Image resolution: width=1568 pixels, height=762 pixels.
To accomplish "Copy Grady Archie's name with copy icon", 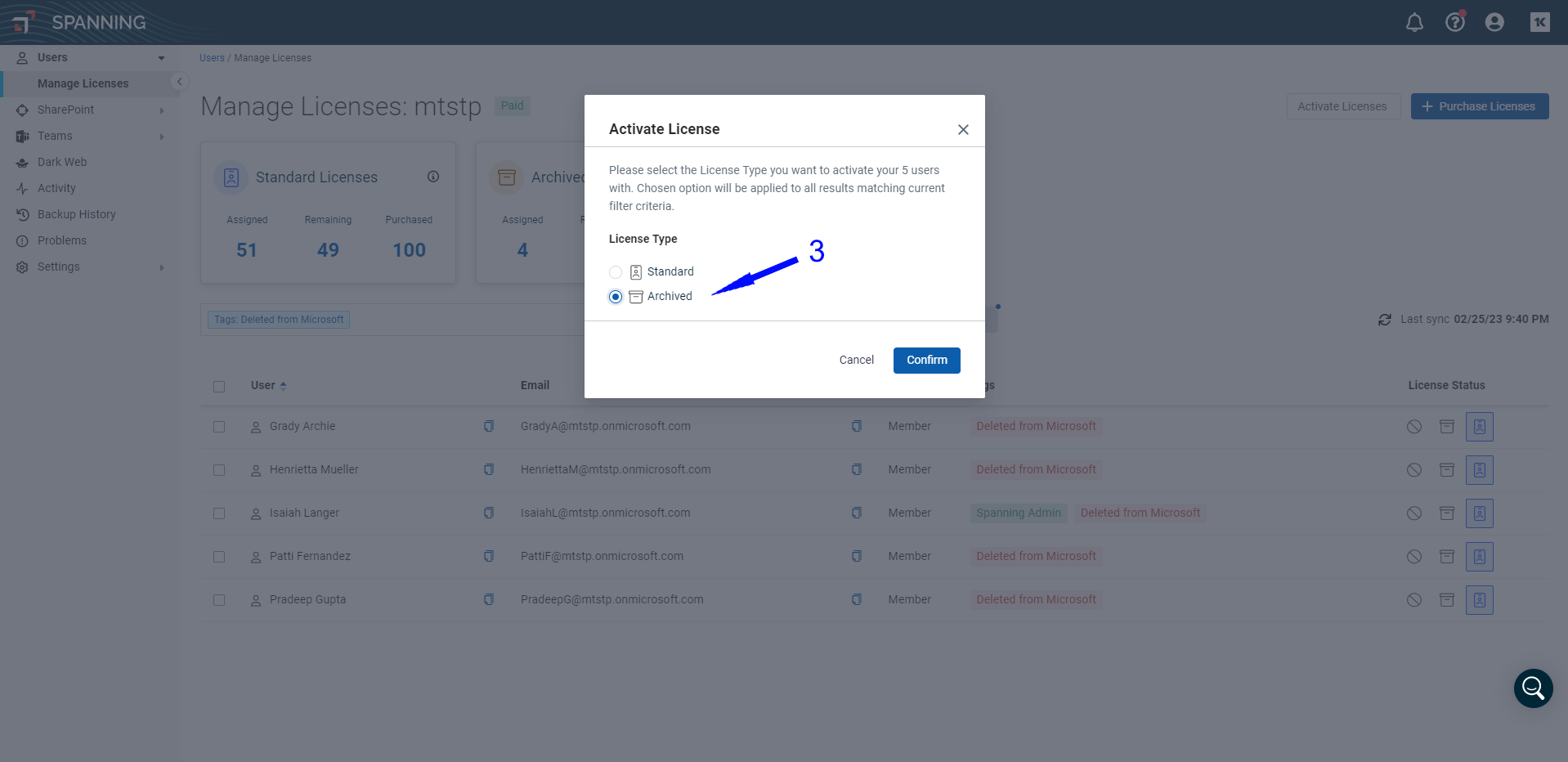I will pos(489,426).
